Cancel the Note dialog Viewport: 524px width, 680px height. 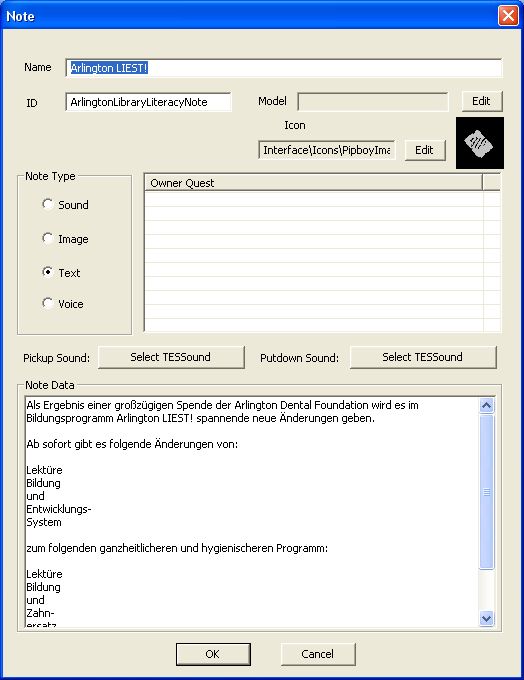[x=318, y=654]
